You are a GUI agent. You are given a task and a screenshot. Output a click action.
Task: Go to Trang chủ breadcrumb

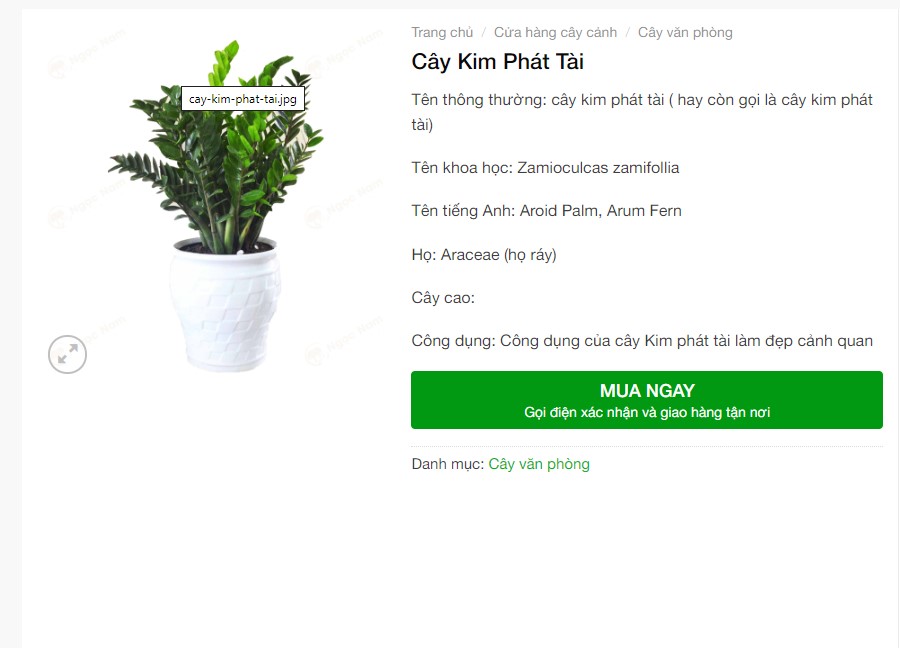pos(442,32)
